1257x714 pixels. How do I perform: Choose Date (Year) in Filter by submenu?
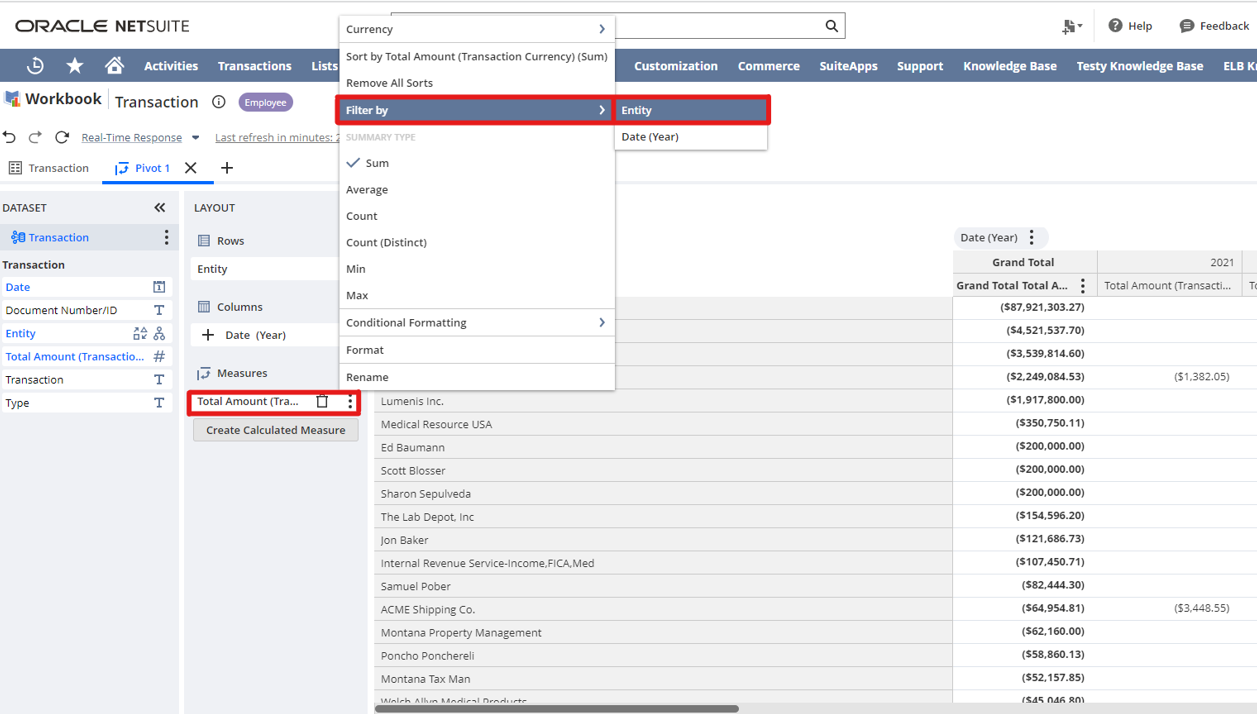691,137
